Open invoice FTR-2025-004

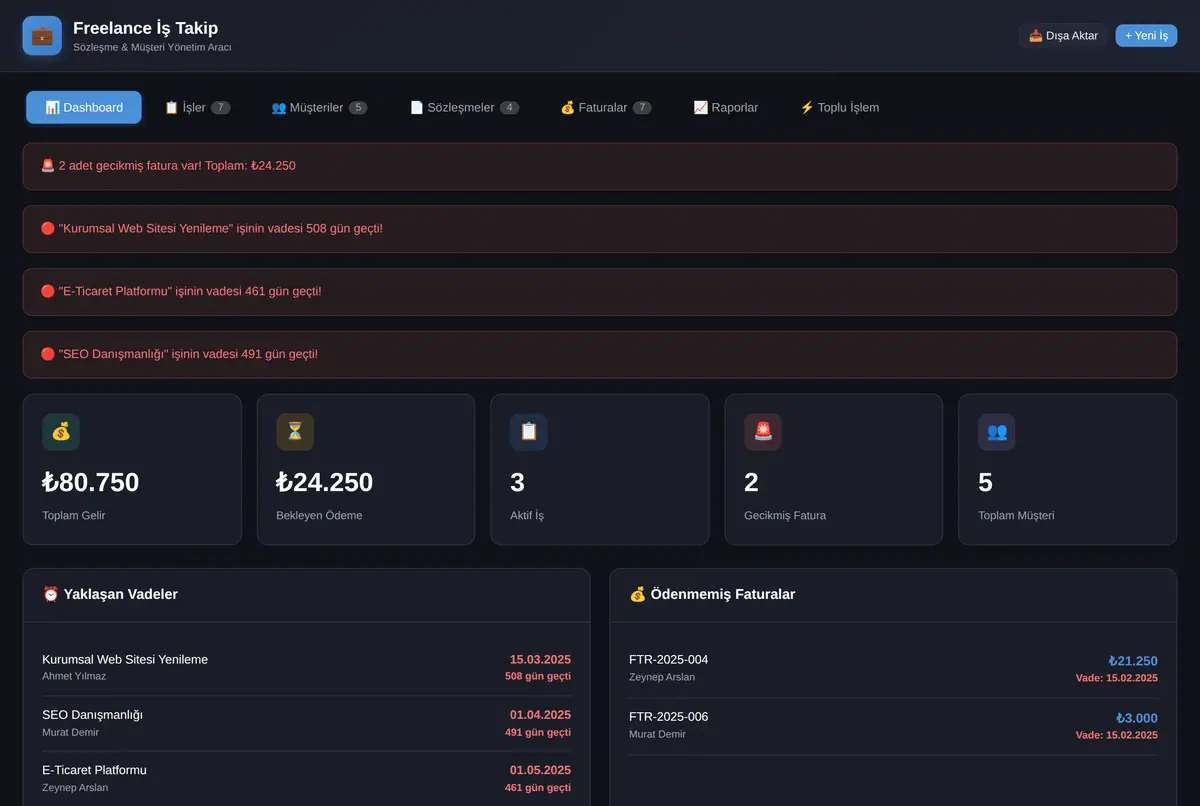click(x=669, y=660)
